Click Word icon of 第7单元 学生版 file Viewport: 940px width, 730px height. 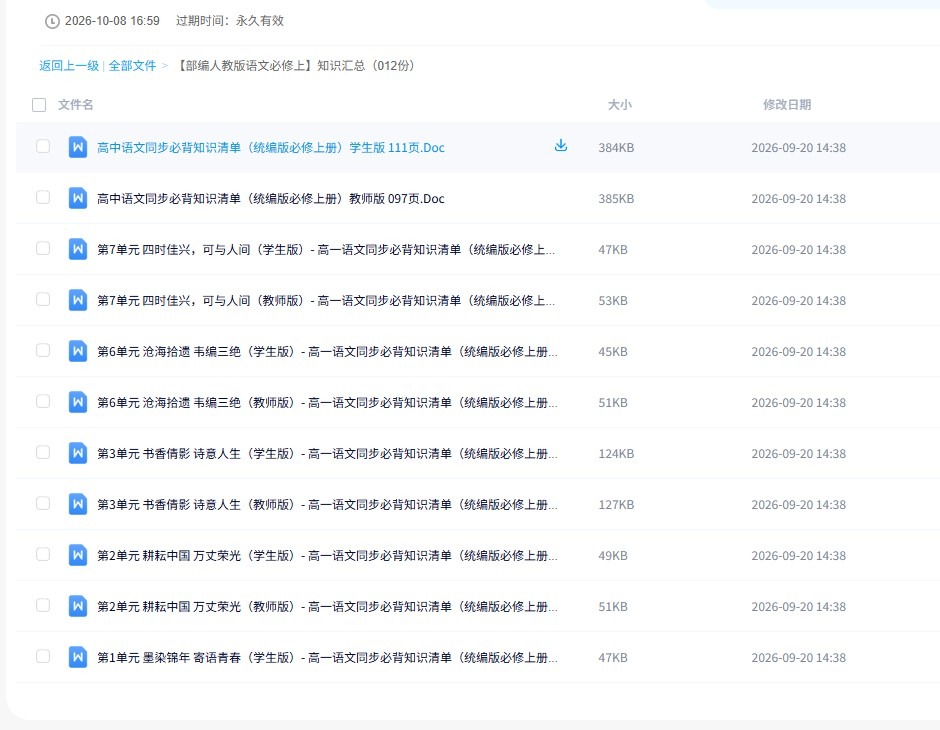tap(77, 249)
